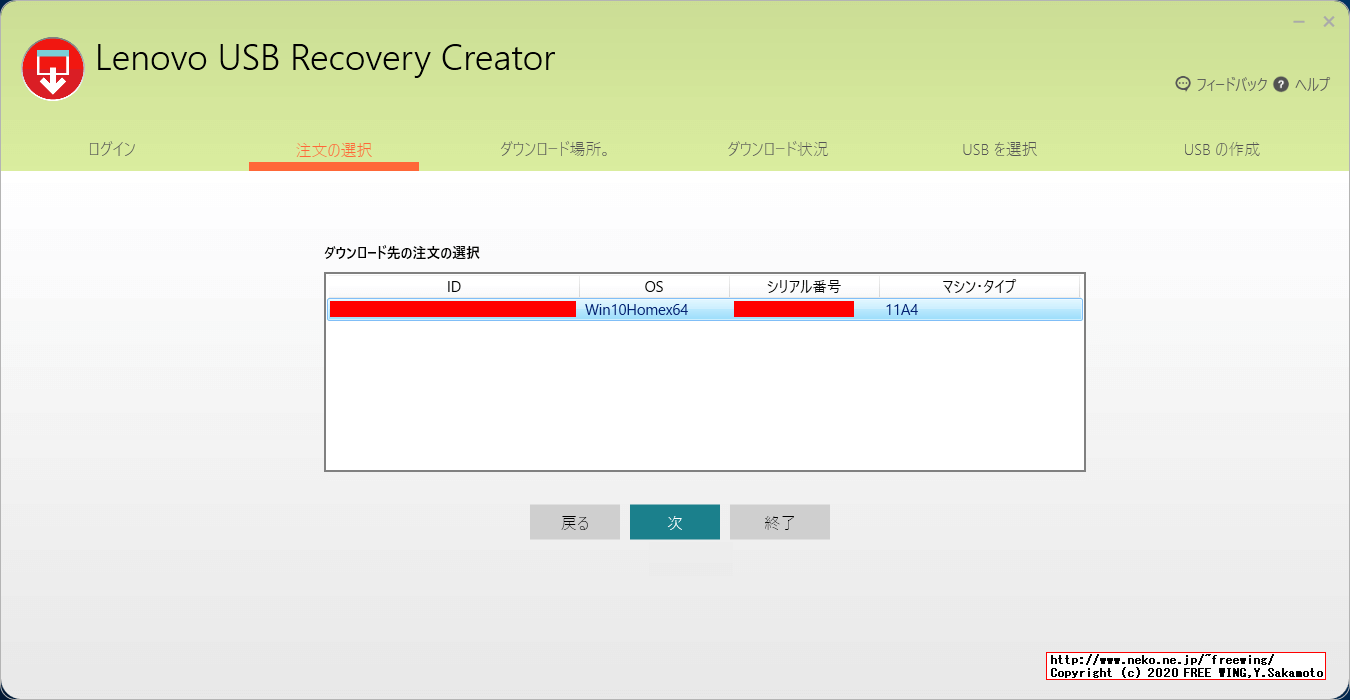Open the フィードバック link
The height and width of the screenshot is (700, 1350).
[1231, 85]
